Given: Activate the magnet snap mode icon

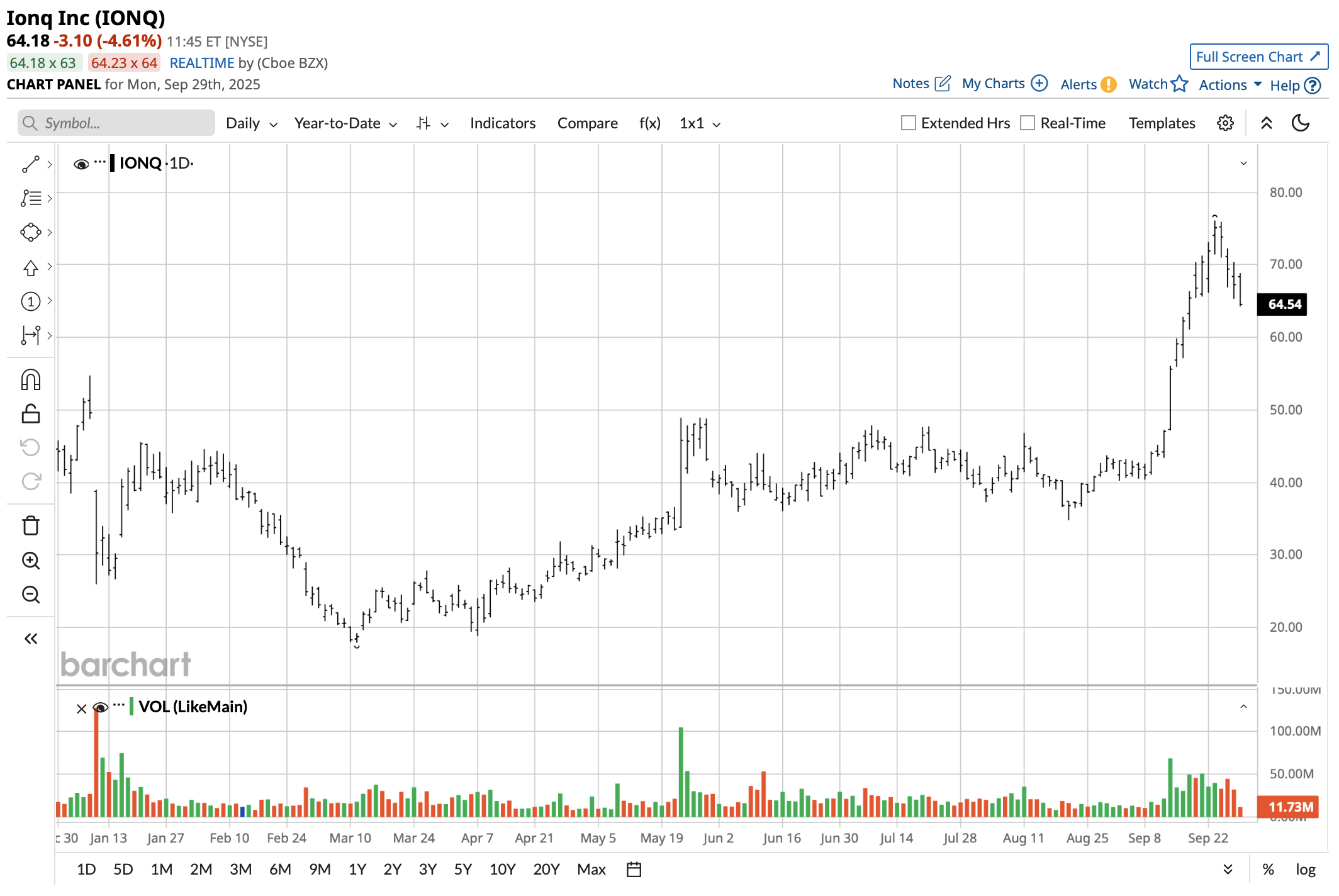Looking at the screenshot, I should tap(30, 380).
